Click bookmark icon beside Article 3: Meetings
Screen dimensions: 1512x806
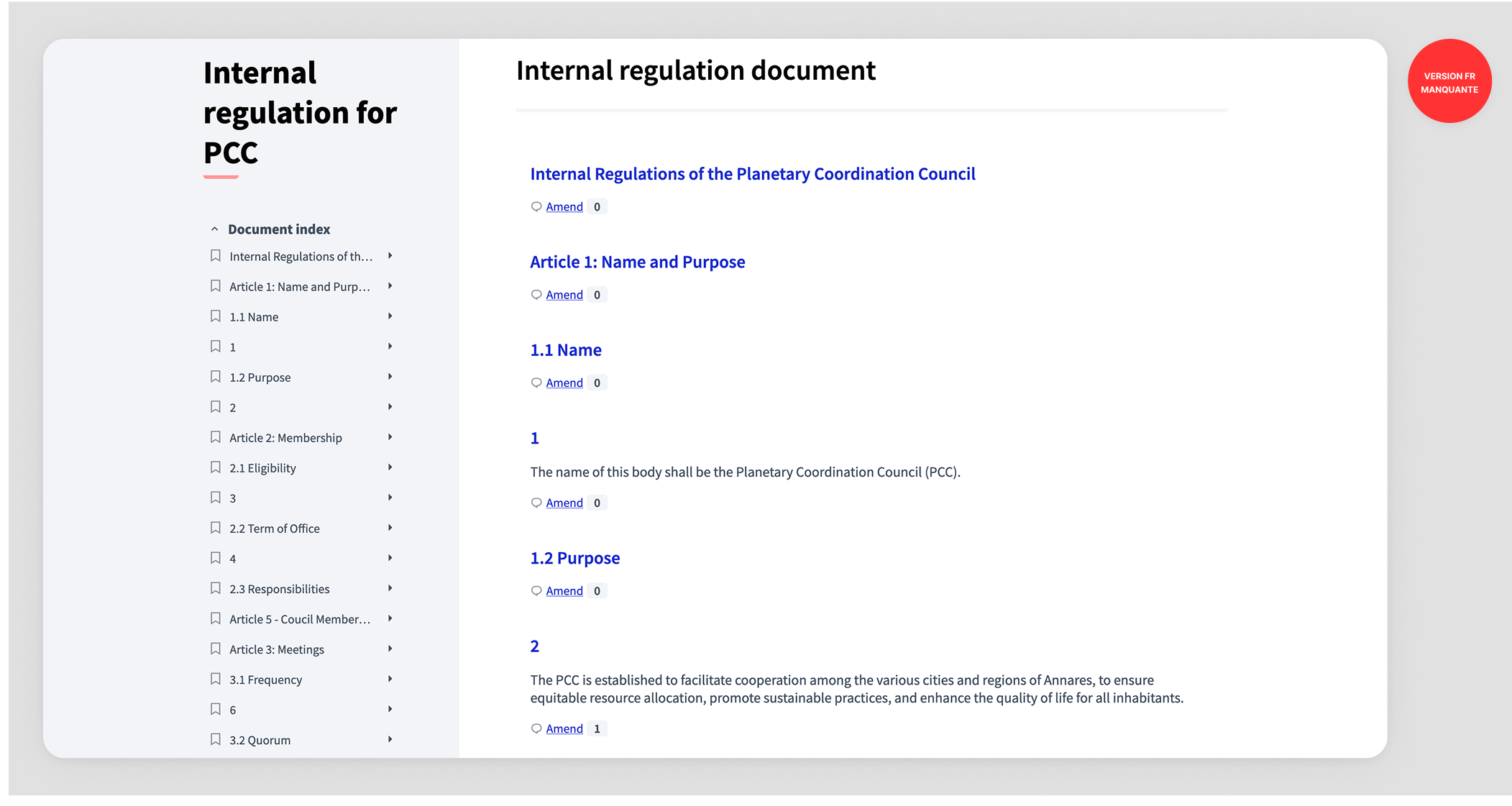tap(215, 649)
